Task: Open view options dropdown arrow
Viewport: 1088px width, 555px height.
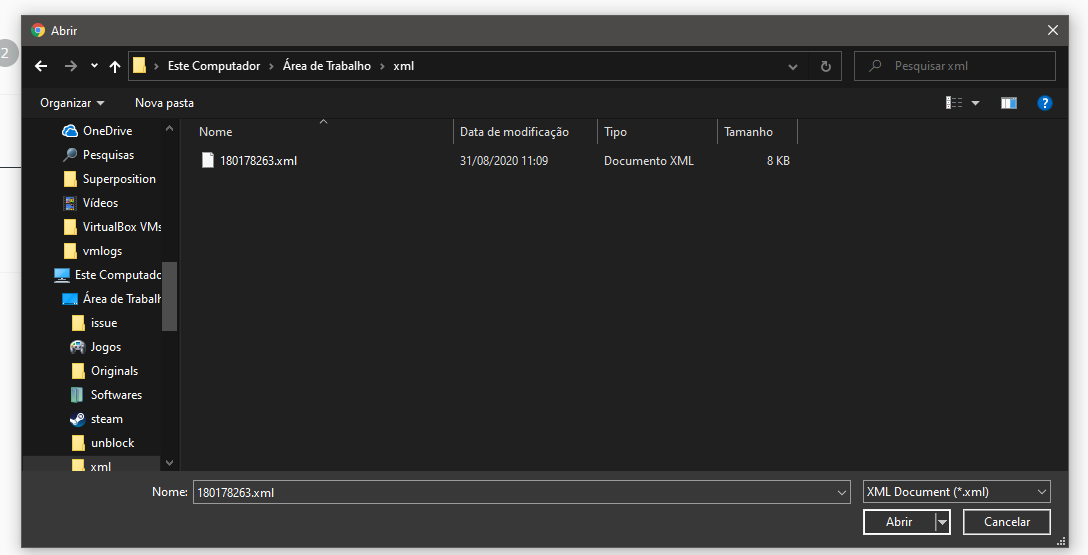Action: click(x=975, y=103)
